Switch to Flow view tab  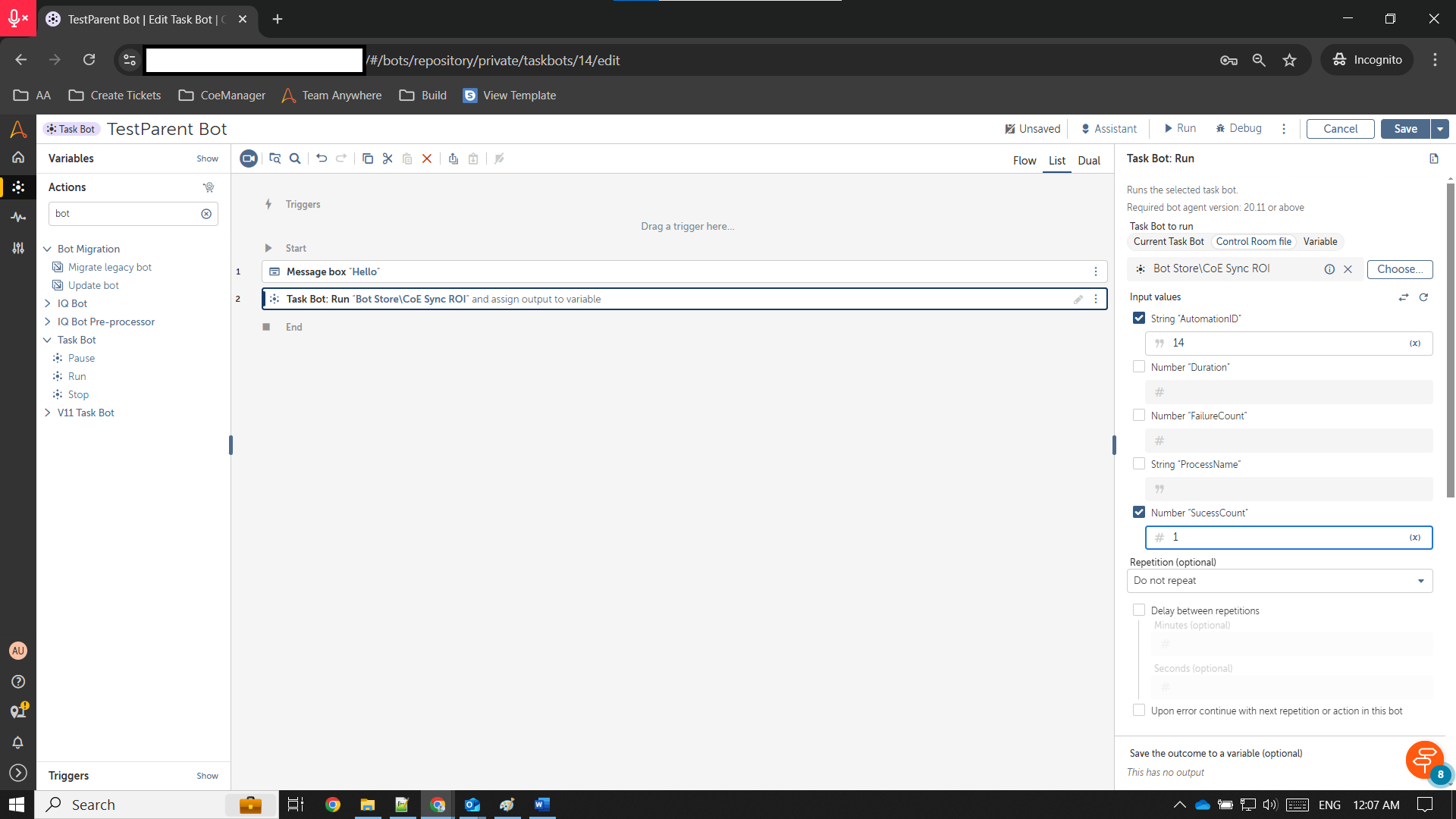click(x=1024, y=161)
